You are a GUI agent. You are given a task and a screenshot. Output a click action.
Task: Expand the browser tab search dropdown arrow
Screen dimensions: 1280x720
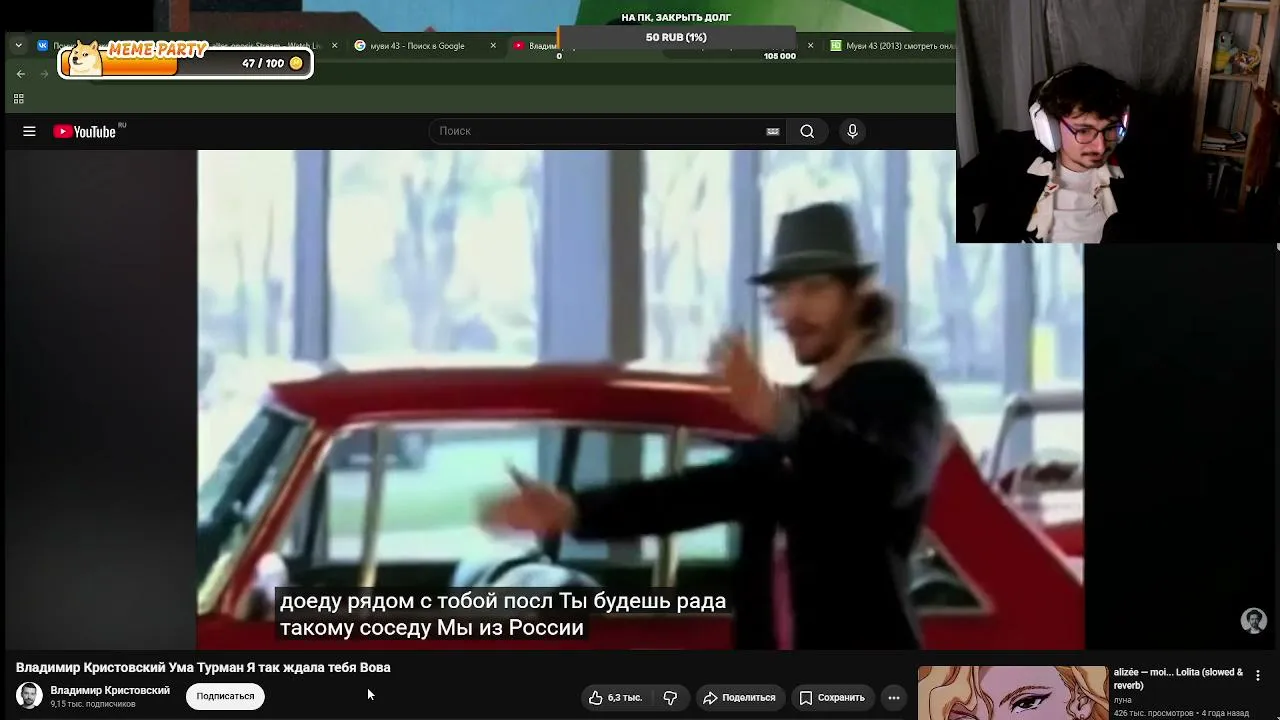coord(18,45)
